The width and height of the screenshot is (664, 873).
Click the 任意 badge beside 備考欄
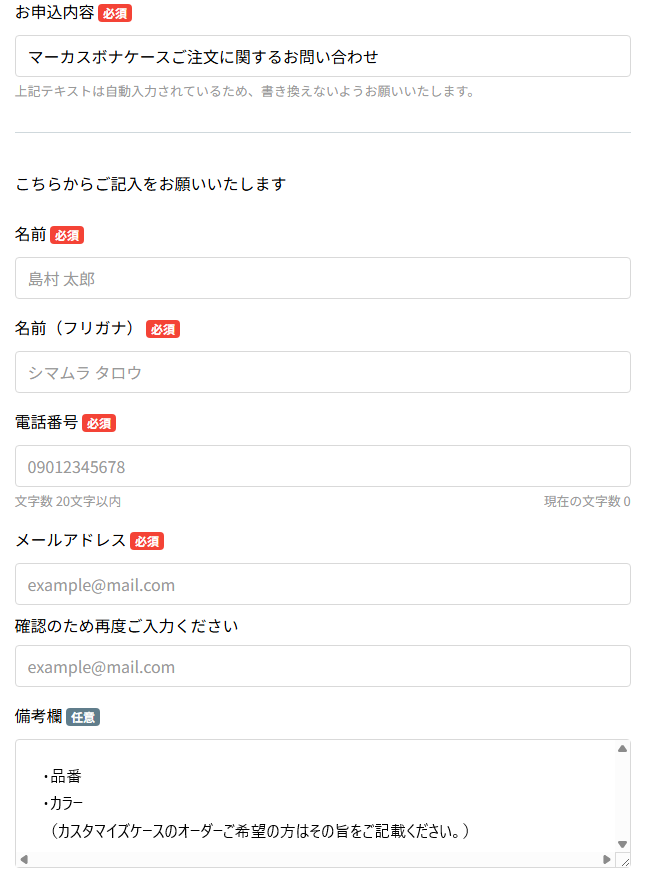pos(83,717)
